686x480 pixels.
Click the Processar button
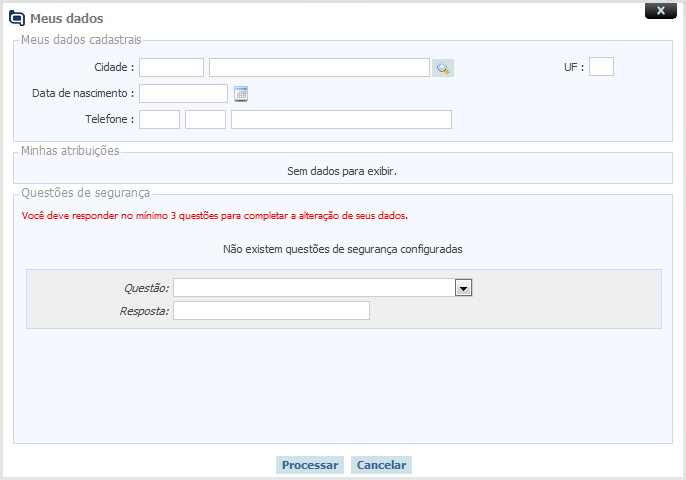[x=310, y=465]
